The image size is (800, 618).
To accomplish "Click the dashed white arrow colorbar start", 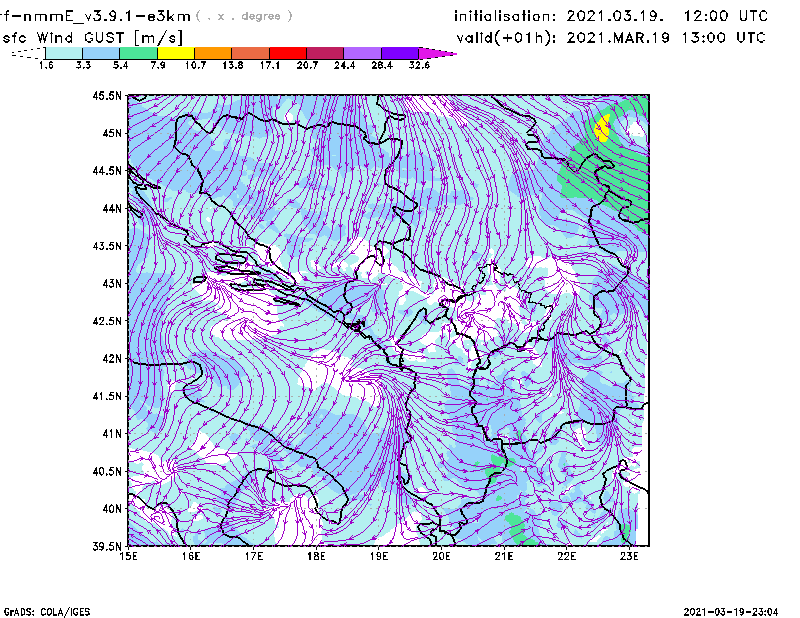I will (x=28, y=53).
